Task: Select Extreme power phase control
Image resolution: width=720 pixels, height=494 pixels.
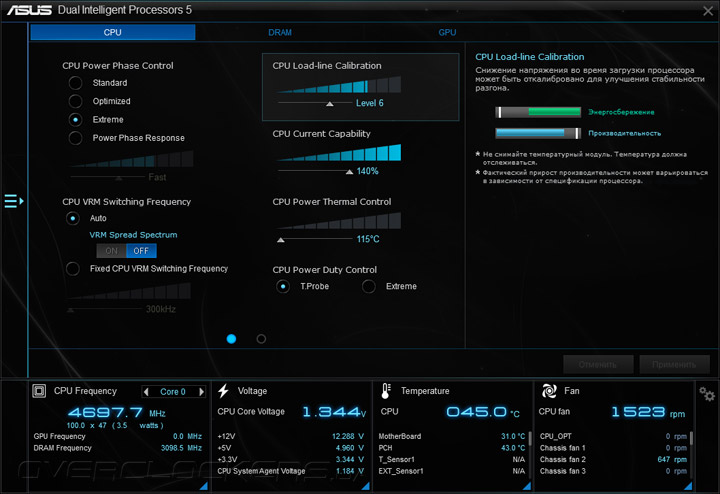Action: point(75,120)
